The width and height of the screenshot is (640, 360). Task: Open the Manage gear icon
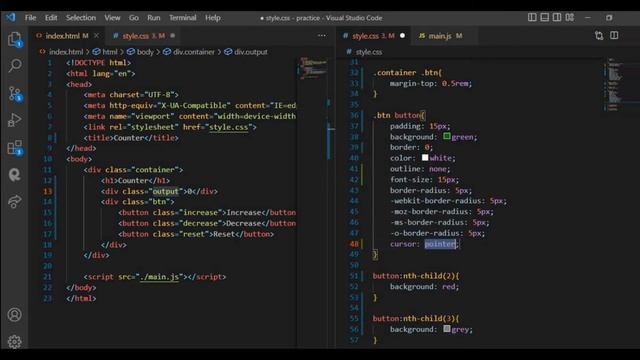coord(15,341)
